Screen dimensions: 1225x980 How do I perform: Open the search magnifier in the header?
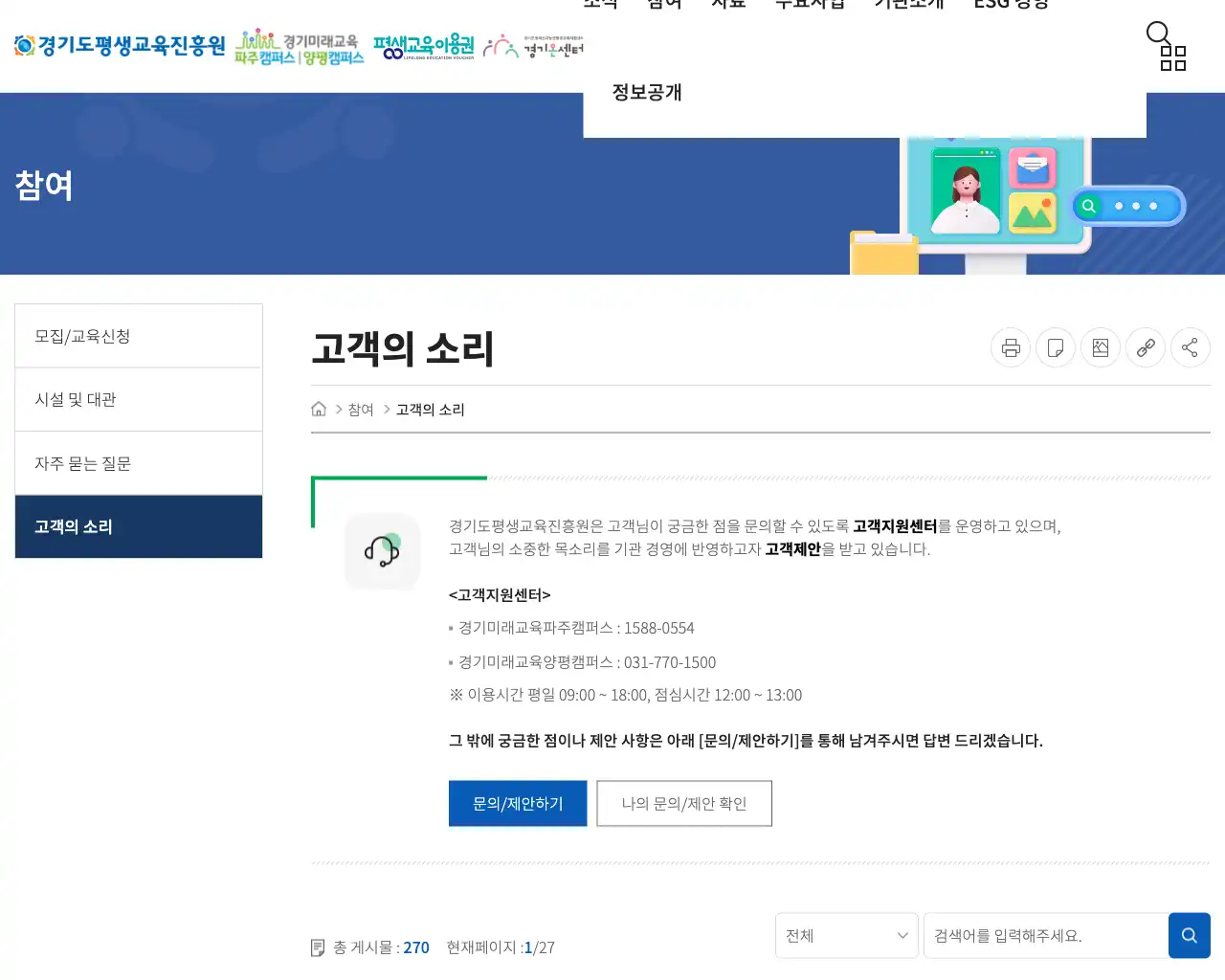pos(1158,33)
